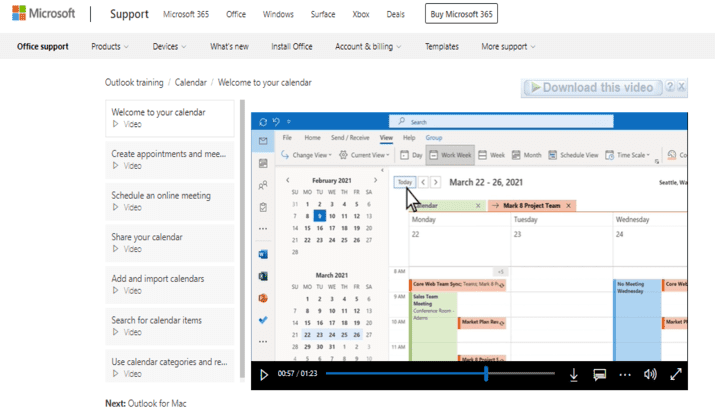Image resolution: width=715 pixels, height=420 pixels.
Task: Click Download this video button
Action: tap(593, 87)
